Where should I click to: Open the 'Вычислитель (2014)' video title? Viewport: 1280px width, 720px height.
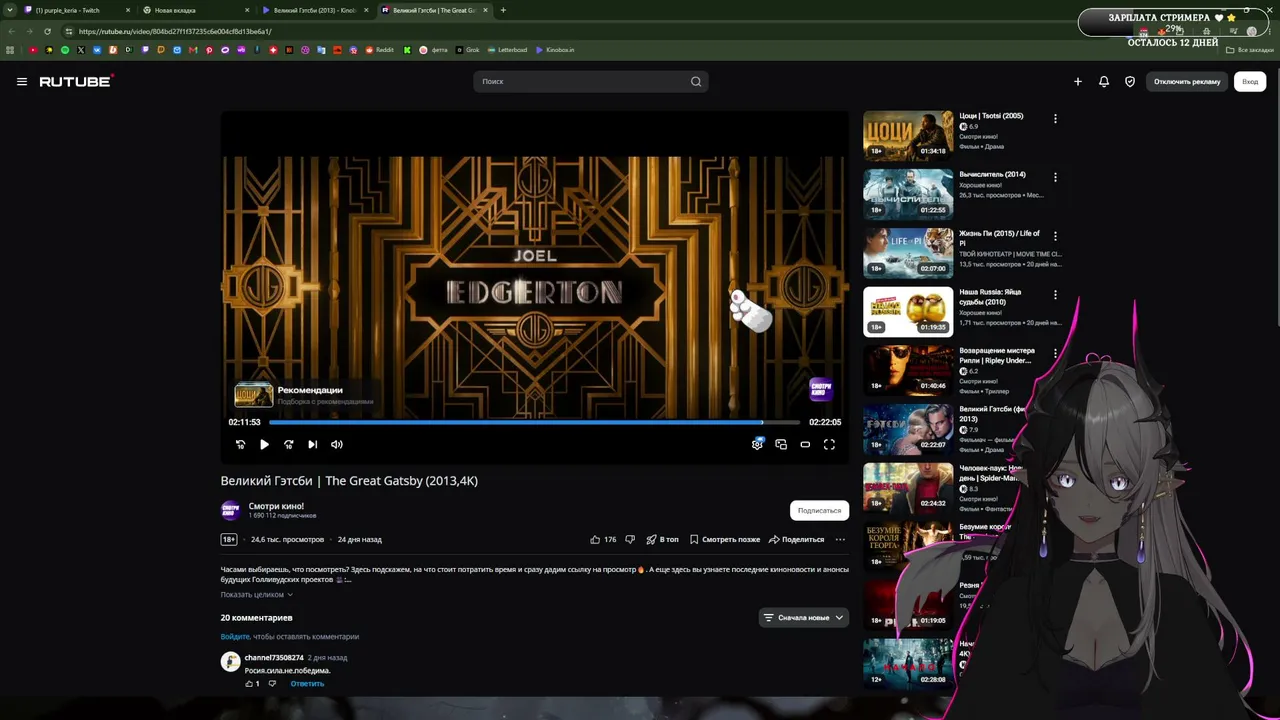(x=992, y=175)
